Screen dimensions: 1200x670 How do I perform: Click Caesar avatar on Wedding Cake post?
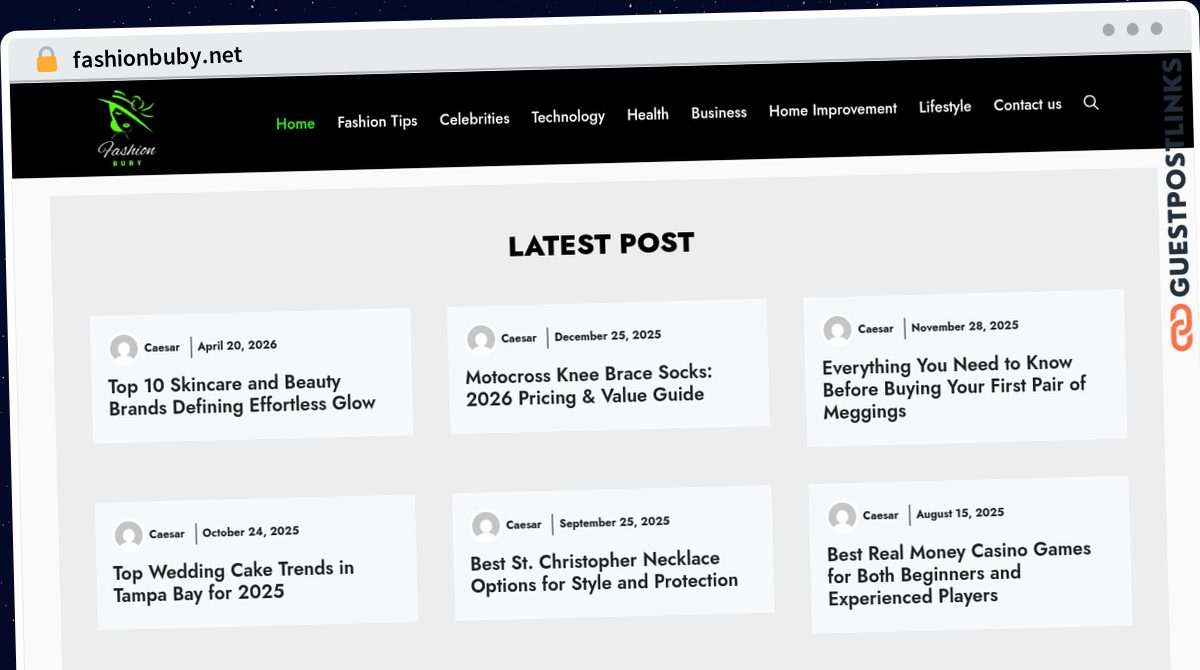(x=128, y=535)
